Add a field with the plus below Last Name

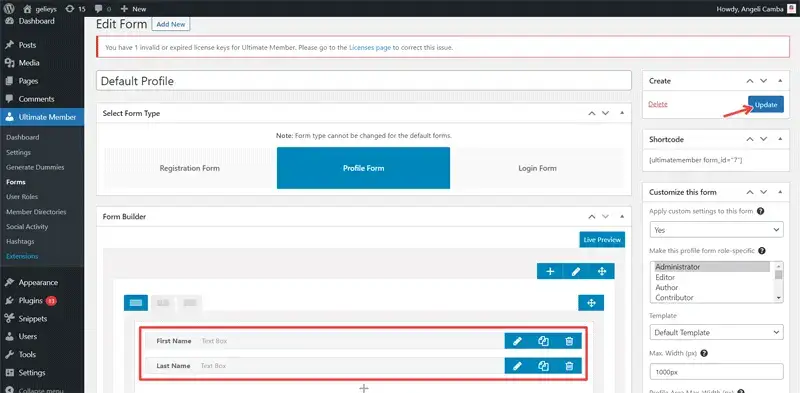pos(364,388)
